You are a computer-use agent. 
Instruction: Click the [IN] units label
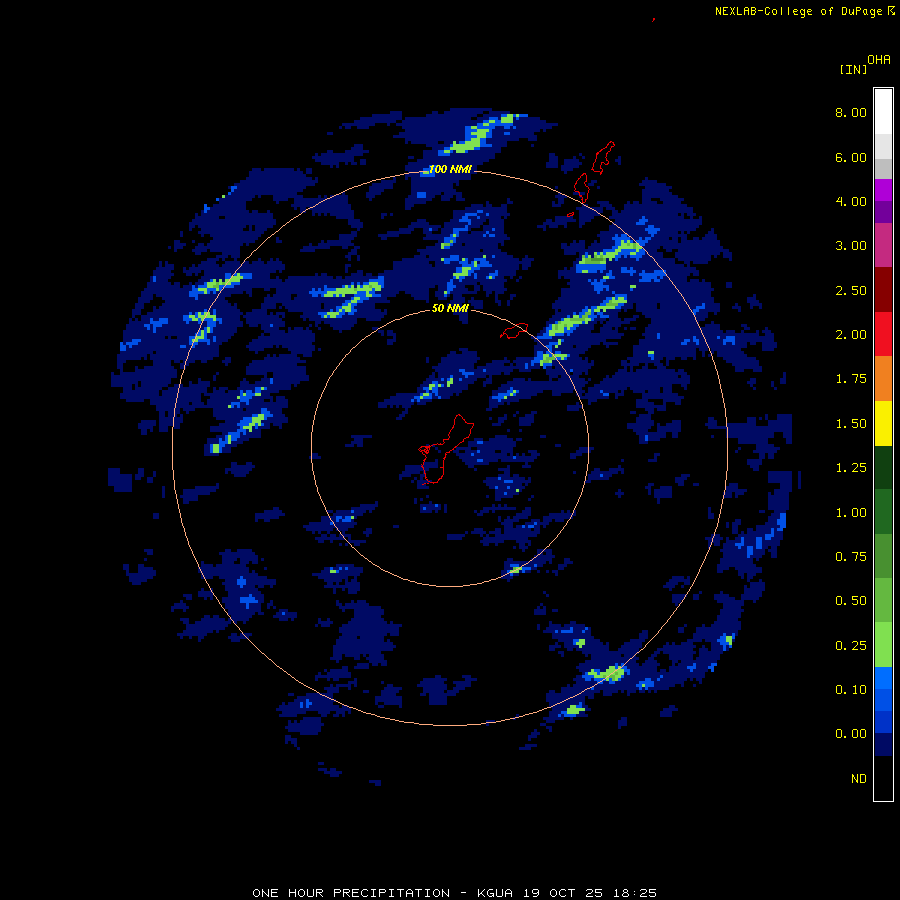point(853,69)
